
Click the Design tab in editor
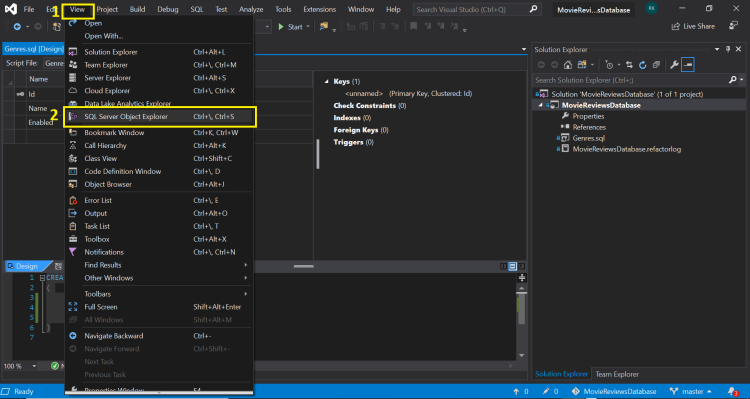(x=26, y=266)
